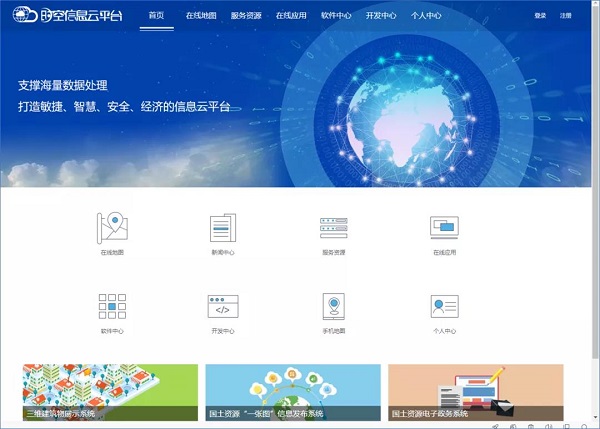Image resolution: width=600 pixels, height=429 pixels.
Task: Switch to 在线应用 navigation item
Action: [x=292, y=16]
